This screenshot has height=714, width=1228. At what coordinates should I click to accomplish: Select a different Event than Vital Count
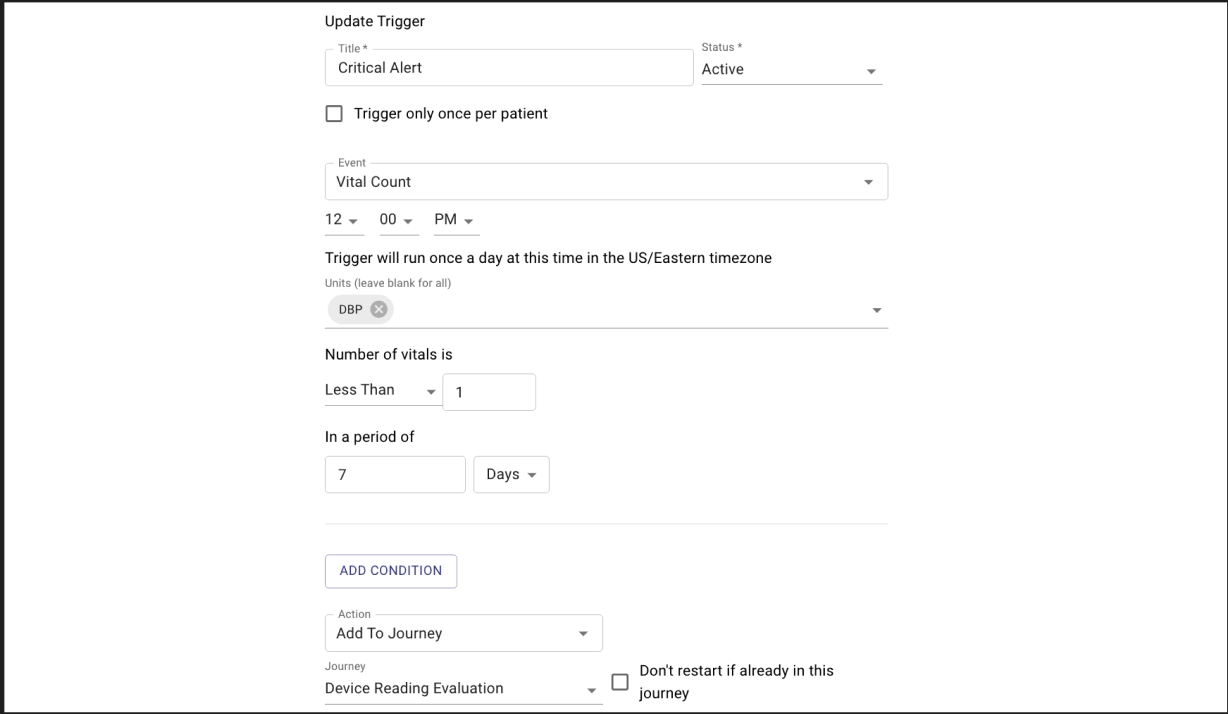pyautogui.click(x=600, y=181)
